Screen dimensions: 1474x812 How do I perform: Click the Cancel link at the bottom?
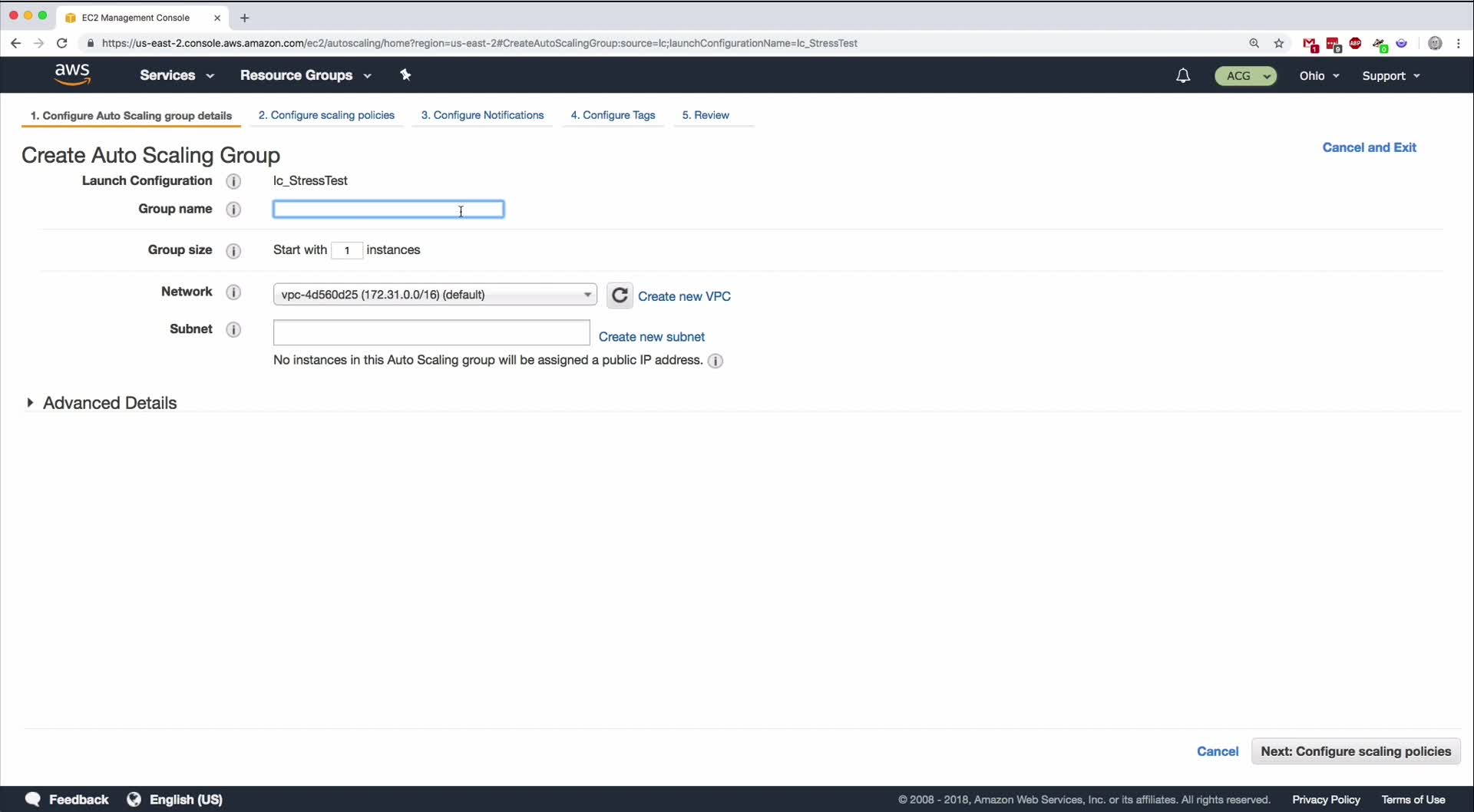coord(1218,751)
